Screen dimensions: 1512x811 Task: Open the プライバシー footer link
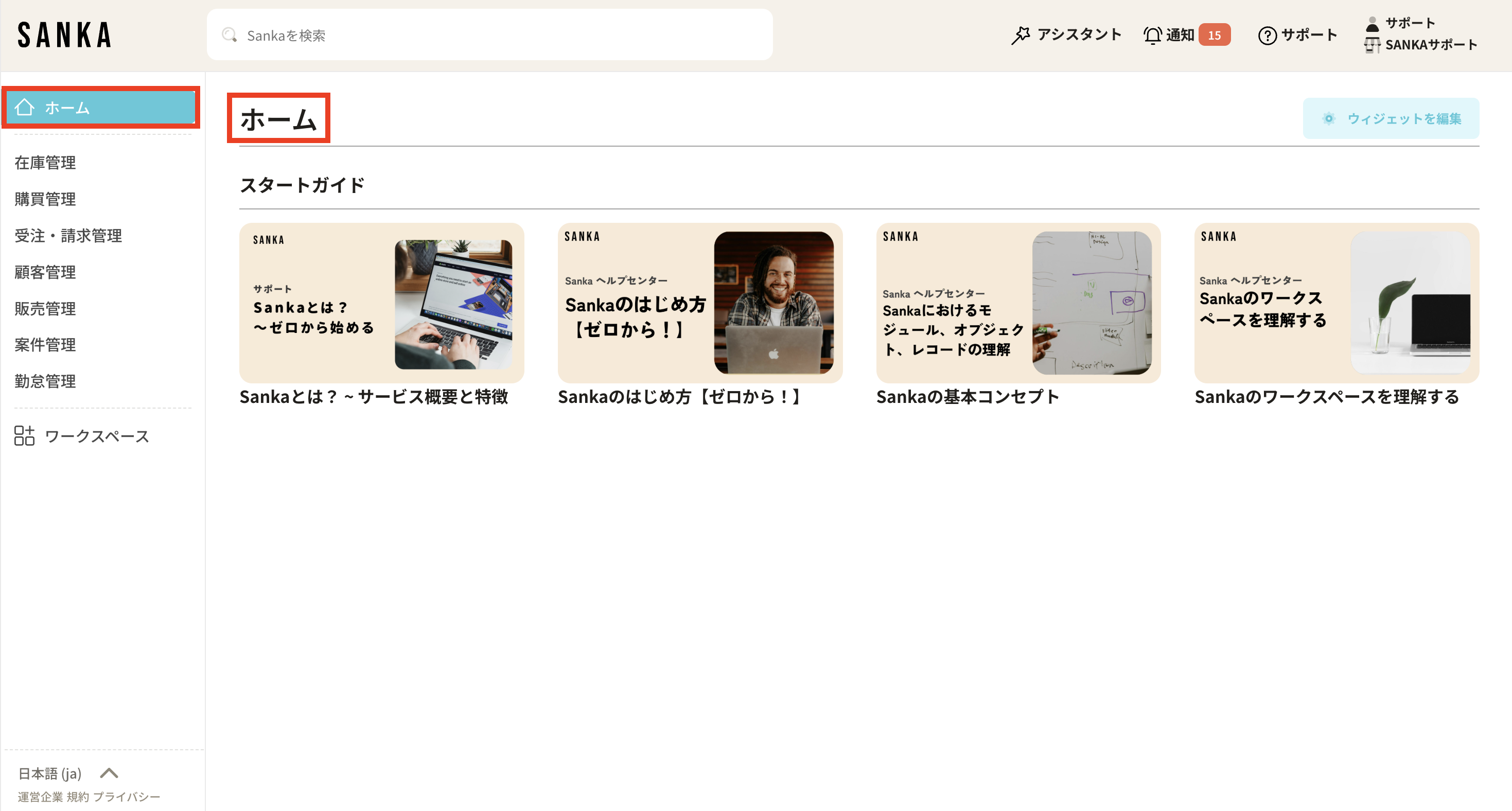126,796
